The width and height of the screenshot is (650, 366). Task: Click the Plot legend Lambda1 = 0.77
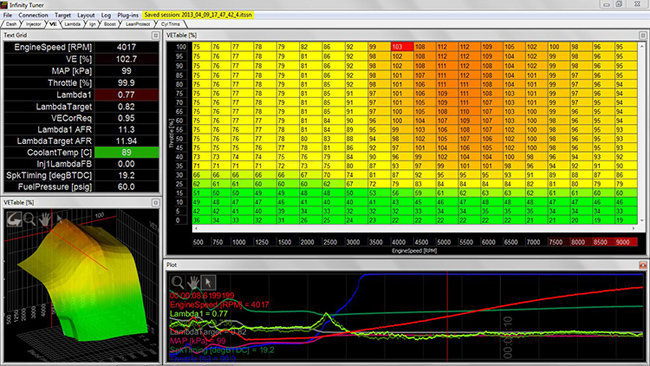click(199, 314)
